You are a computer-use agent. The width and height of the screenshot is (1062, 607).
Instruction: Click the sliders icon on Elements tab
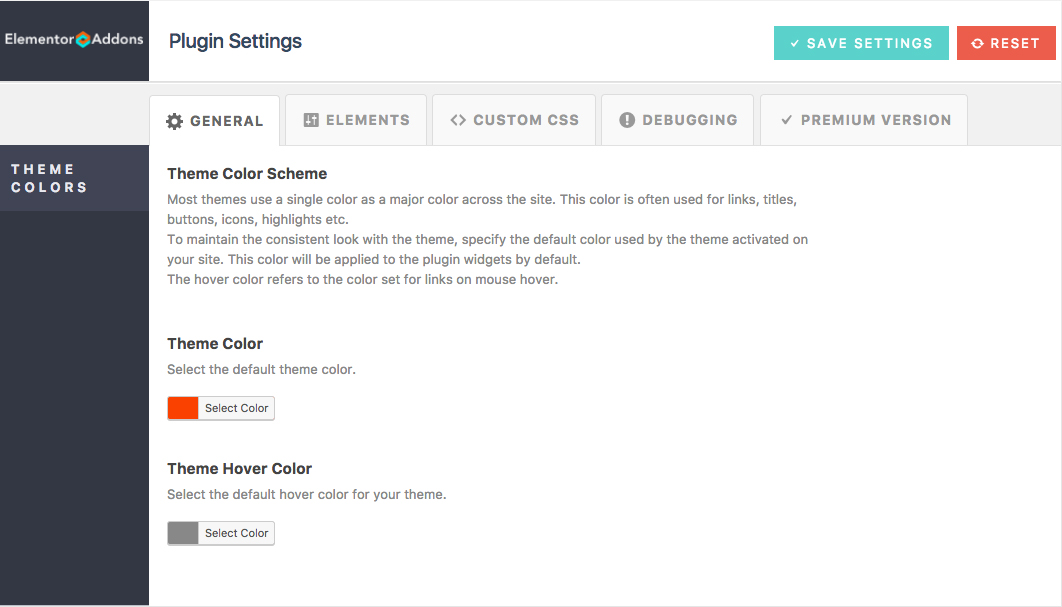tap(311, 120)
